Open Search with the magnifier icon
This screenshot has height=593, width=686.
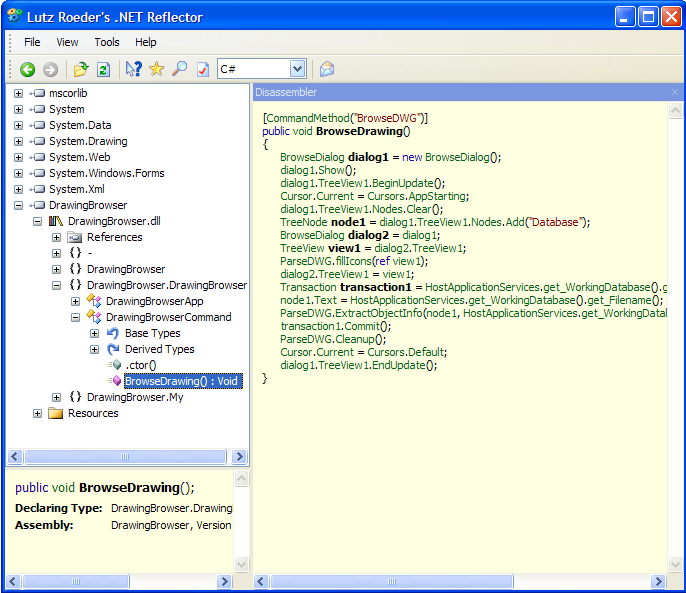point(179,69)
